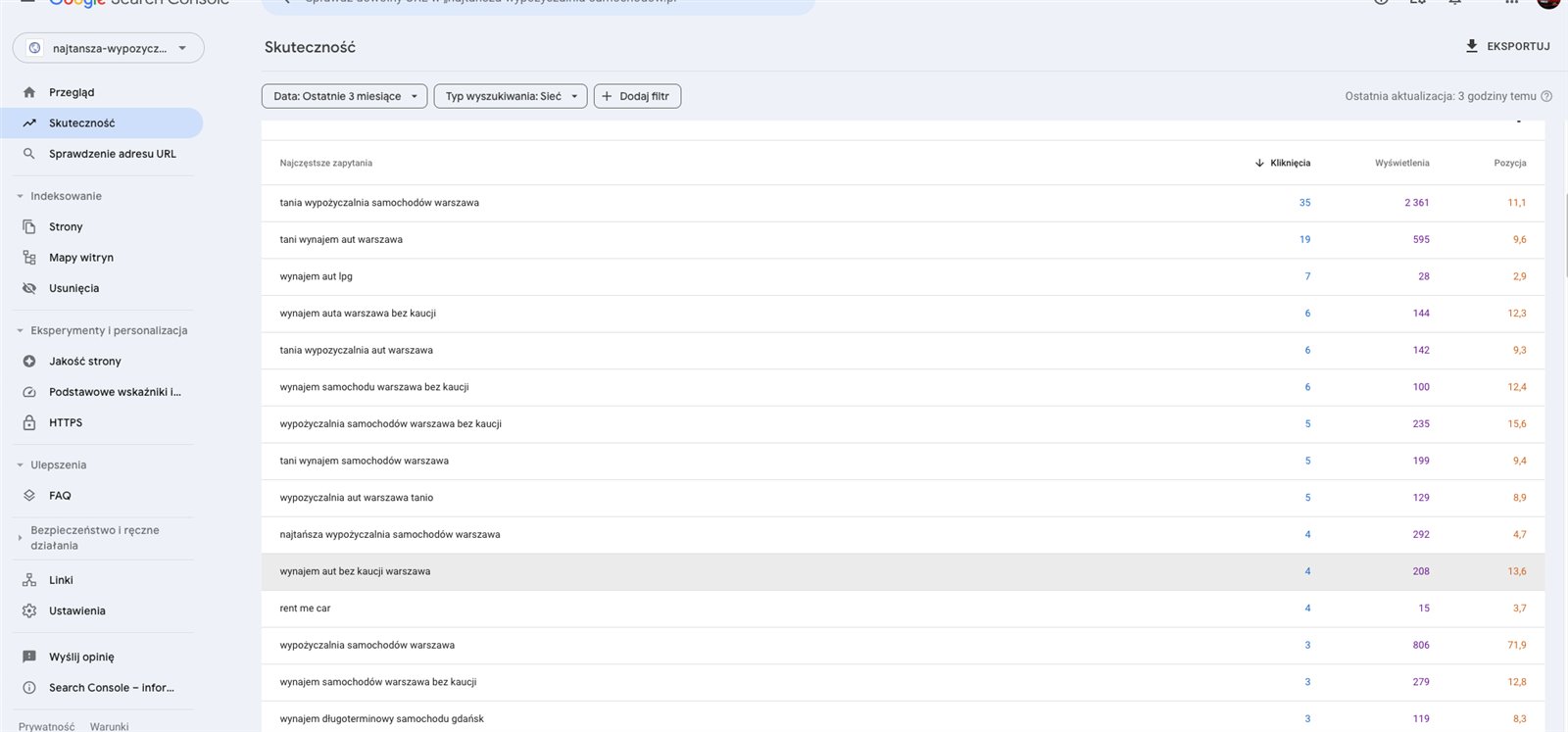Go to Jakość strony in sidebar

85,361
